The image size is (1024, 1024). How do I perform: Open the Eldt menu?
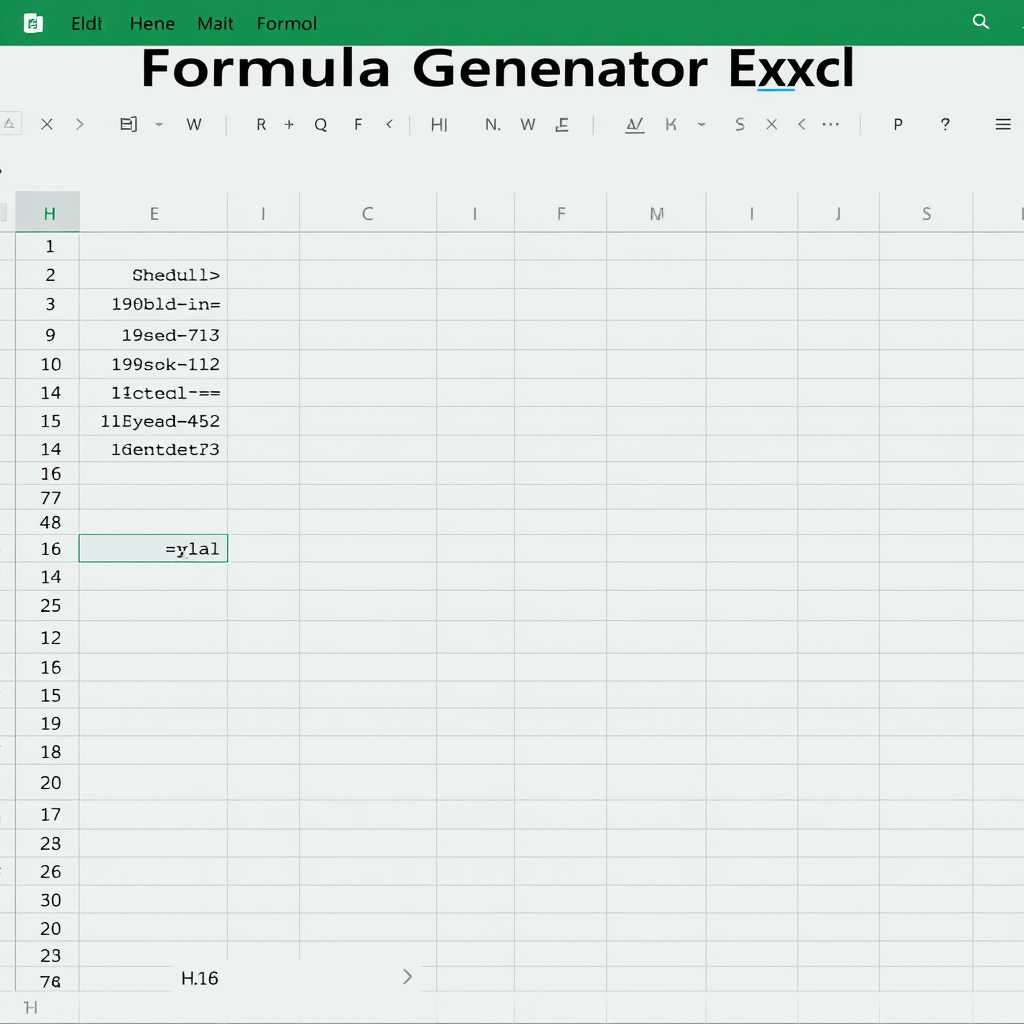[x=86, y=23]
